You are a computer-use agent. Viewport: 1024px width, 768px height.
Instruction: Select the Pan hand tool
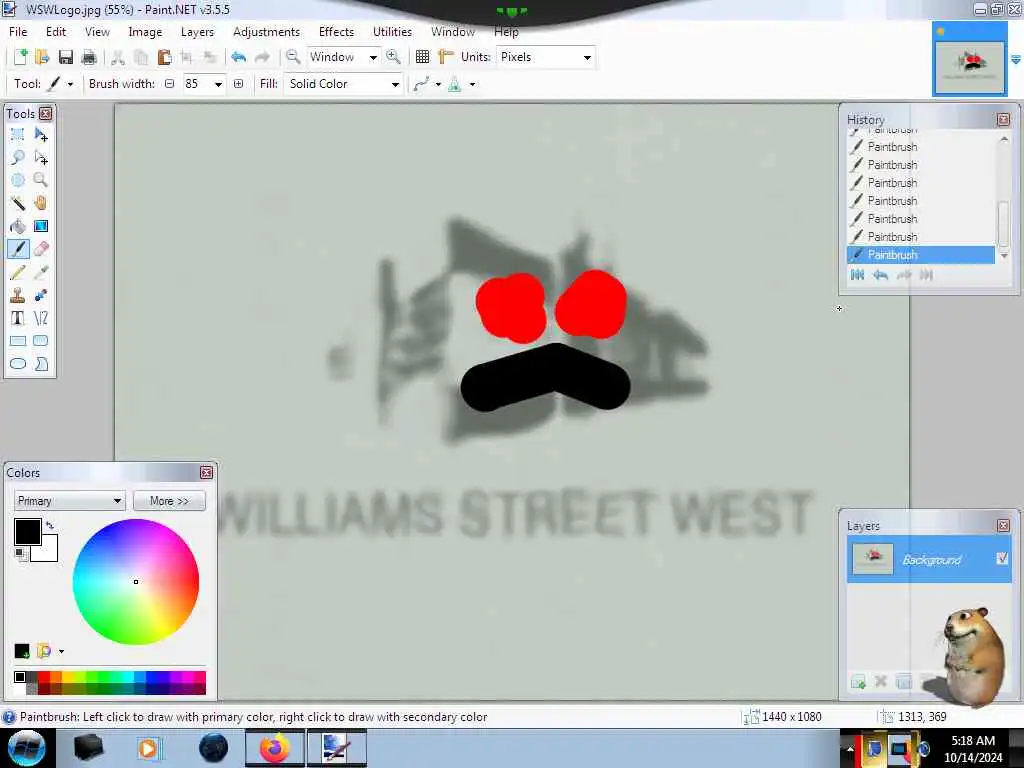point(40,203)
